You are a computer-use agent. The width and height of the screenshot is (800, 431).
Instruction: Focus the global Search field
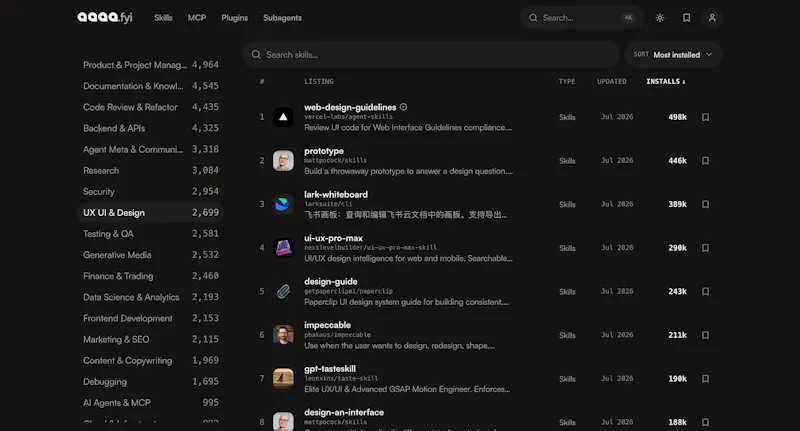tap(582, 18)
